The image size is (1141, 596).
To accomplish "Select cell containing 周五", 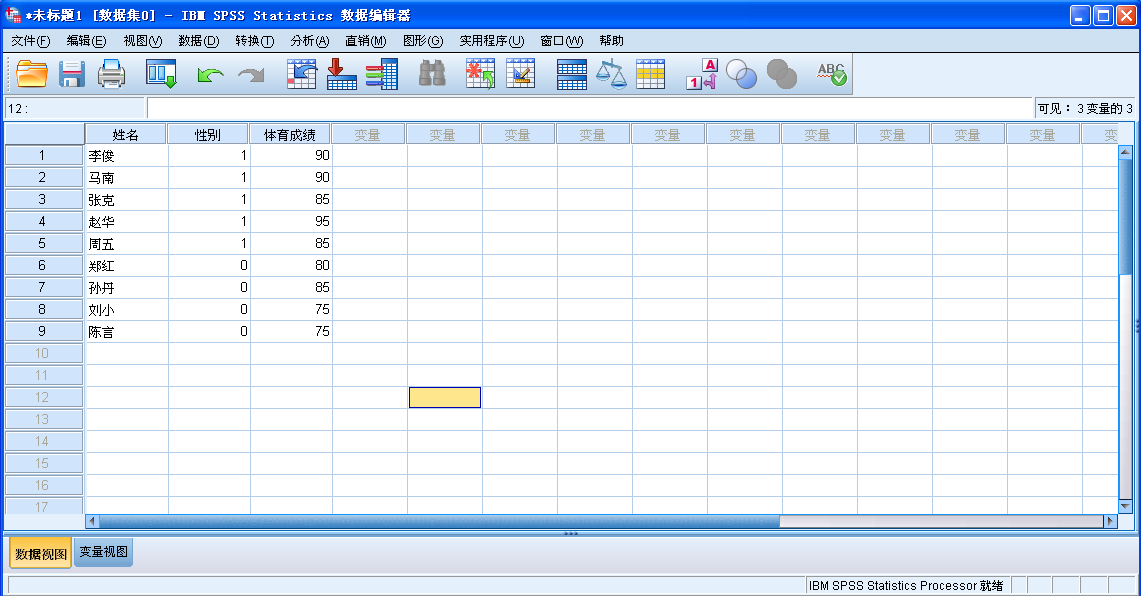I will (127, 244).
